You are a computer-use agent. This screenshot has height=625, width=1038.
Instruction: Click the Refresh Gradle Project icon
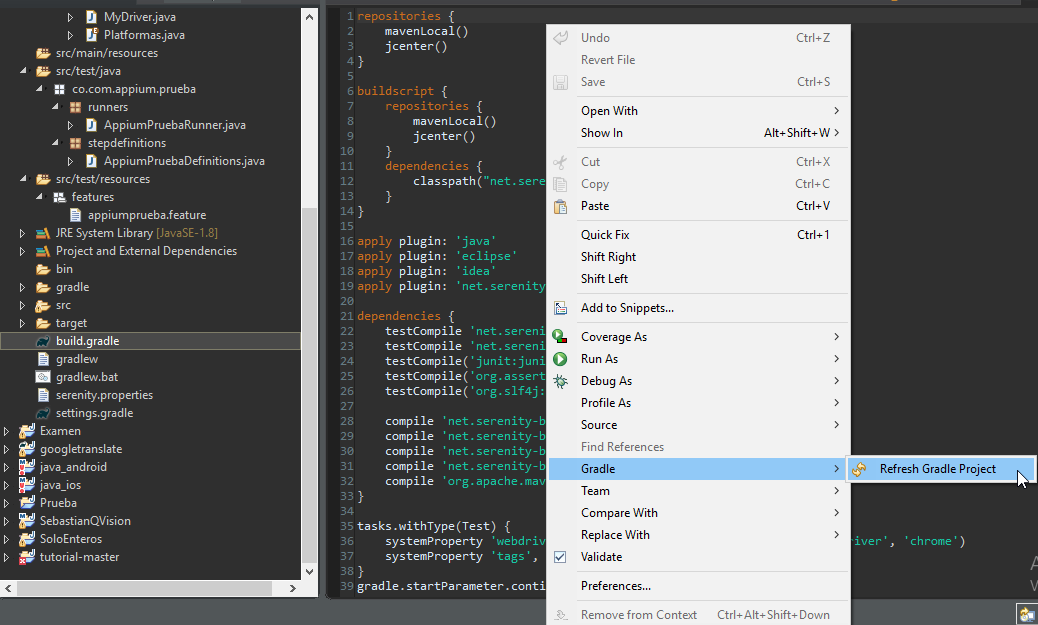pyautogui.click(x=859, y=469)
